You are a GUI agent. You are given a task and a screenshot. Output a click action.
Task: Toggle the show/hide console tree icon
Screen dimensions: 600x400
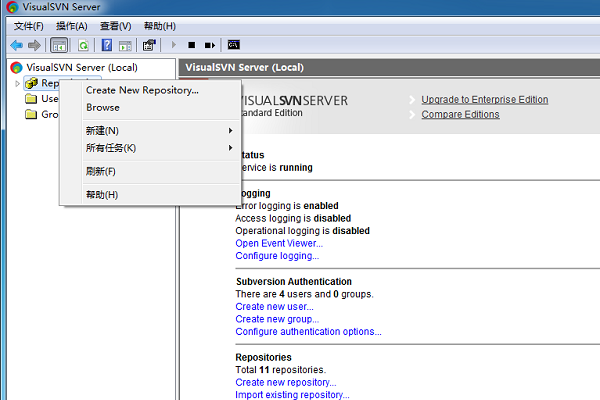click(x=59, y=45)
